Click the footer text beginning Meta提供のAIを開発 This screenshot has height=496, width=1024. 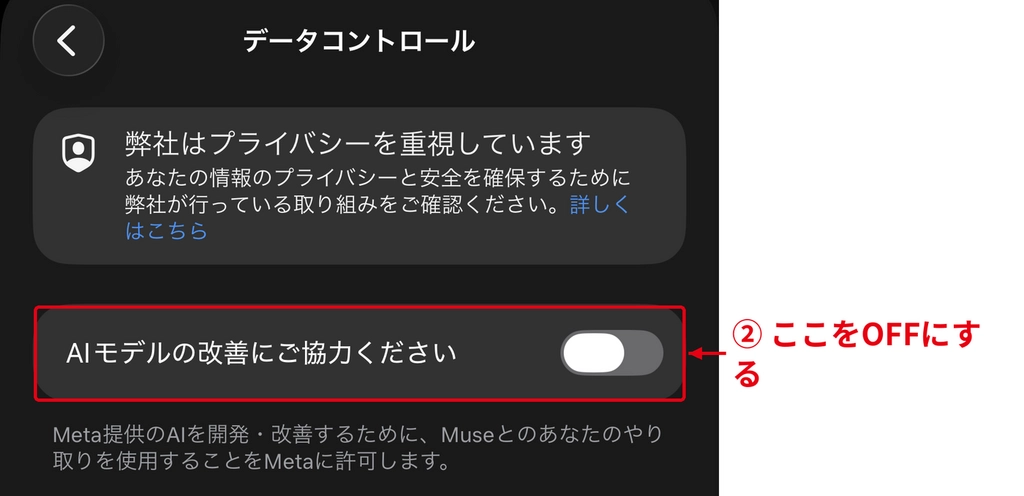[358, 448]
